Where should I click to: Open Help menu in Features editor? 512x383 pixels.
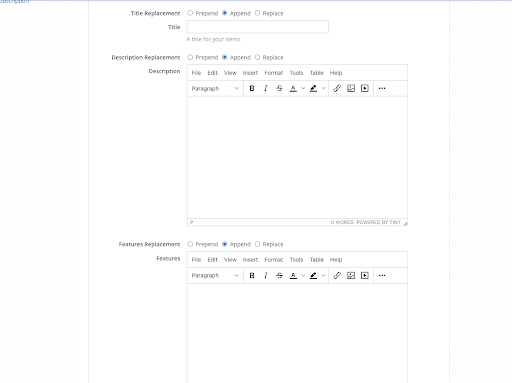[x=336, y=260]
